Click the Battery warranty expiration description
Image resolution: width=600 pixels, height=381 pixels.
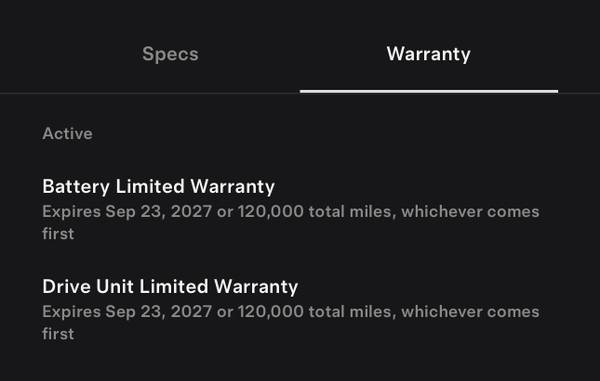pos(291,222)
